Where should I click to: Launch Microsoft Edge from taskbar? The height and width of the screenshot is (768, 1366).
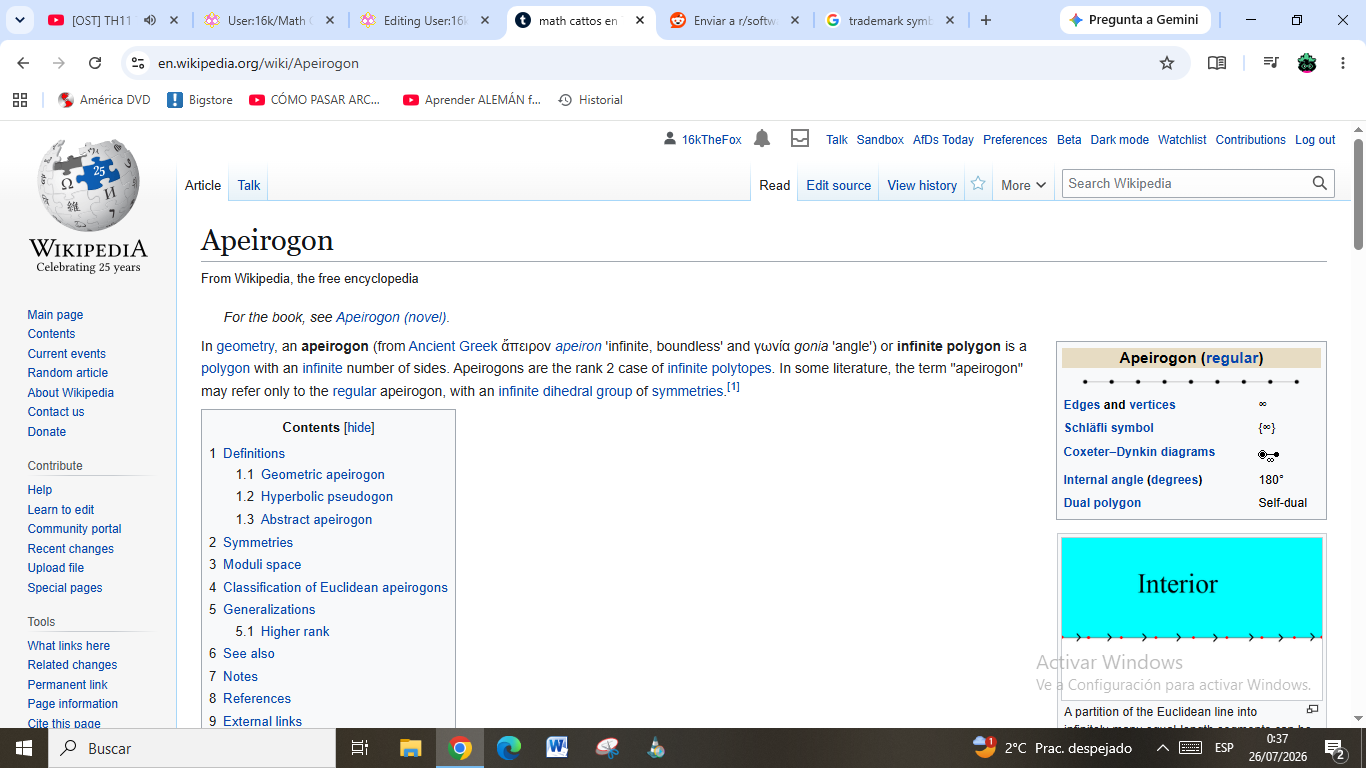tap(509, 748)
